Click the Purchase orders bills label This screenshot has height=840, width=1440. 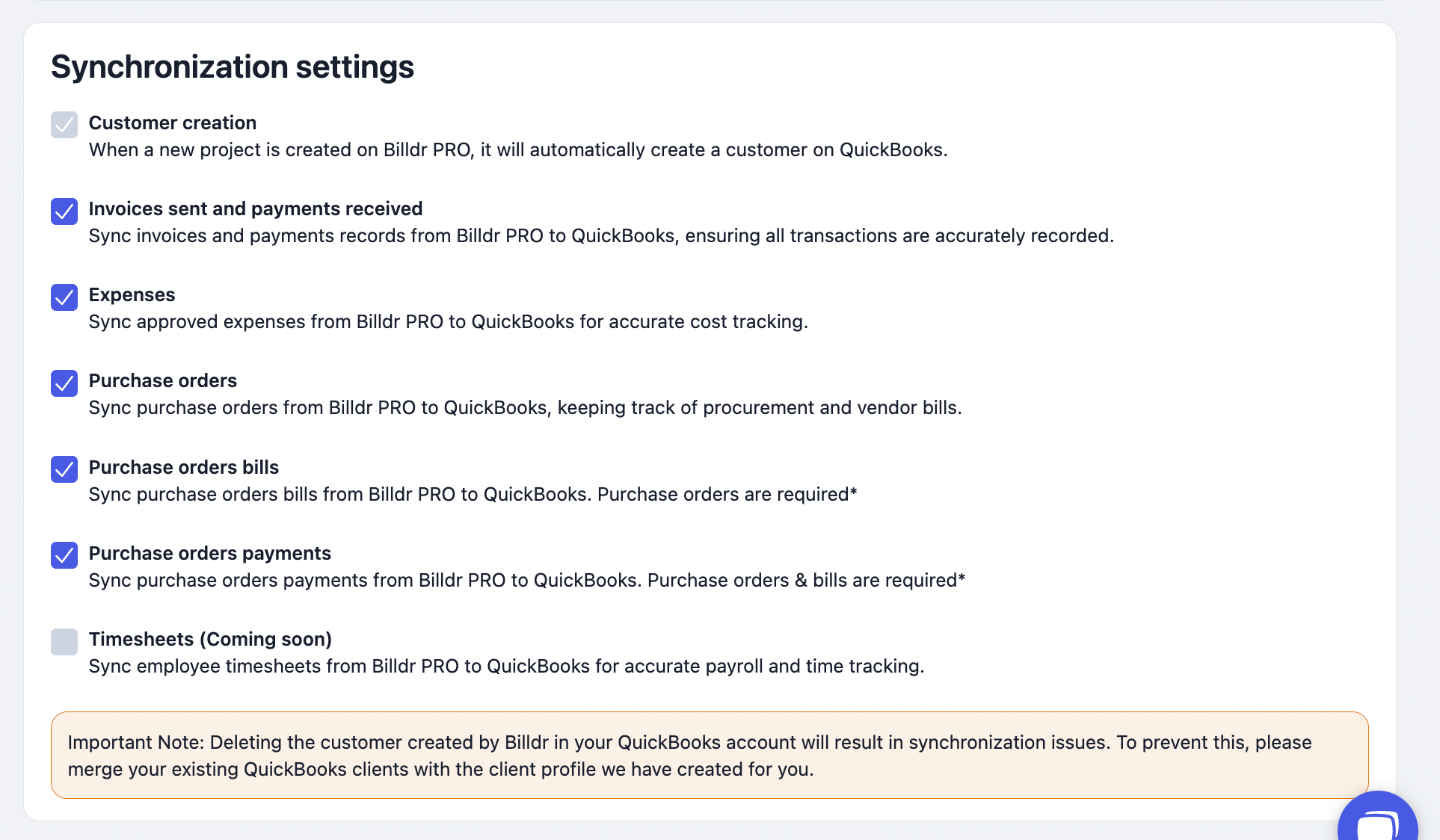click(x=184, y=467)
